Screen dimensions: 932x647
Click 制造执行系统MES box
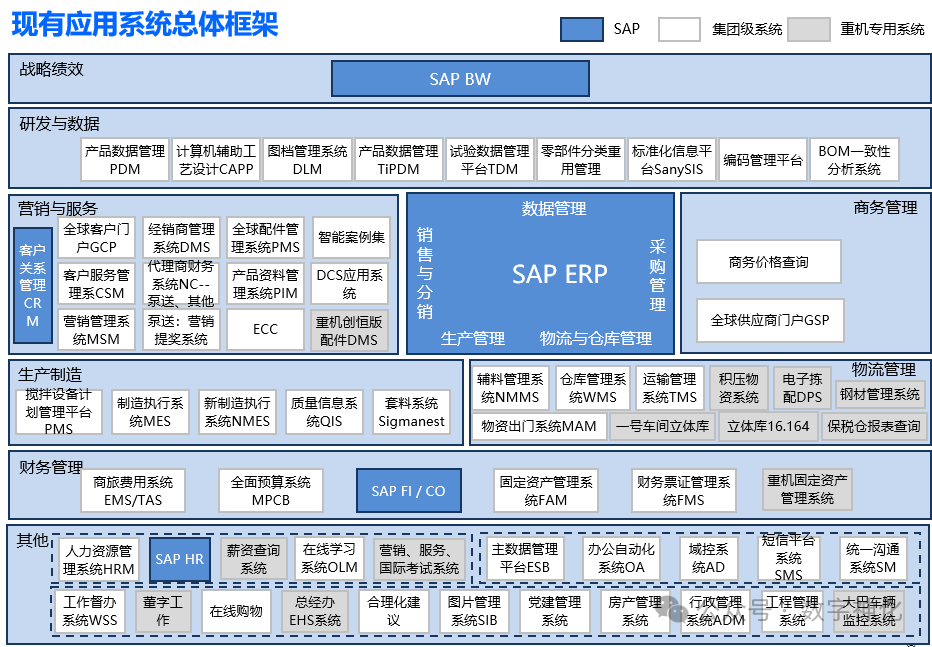click(x=150, y=412)
